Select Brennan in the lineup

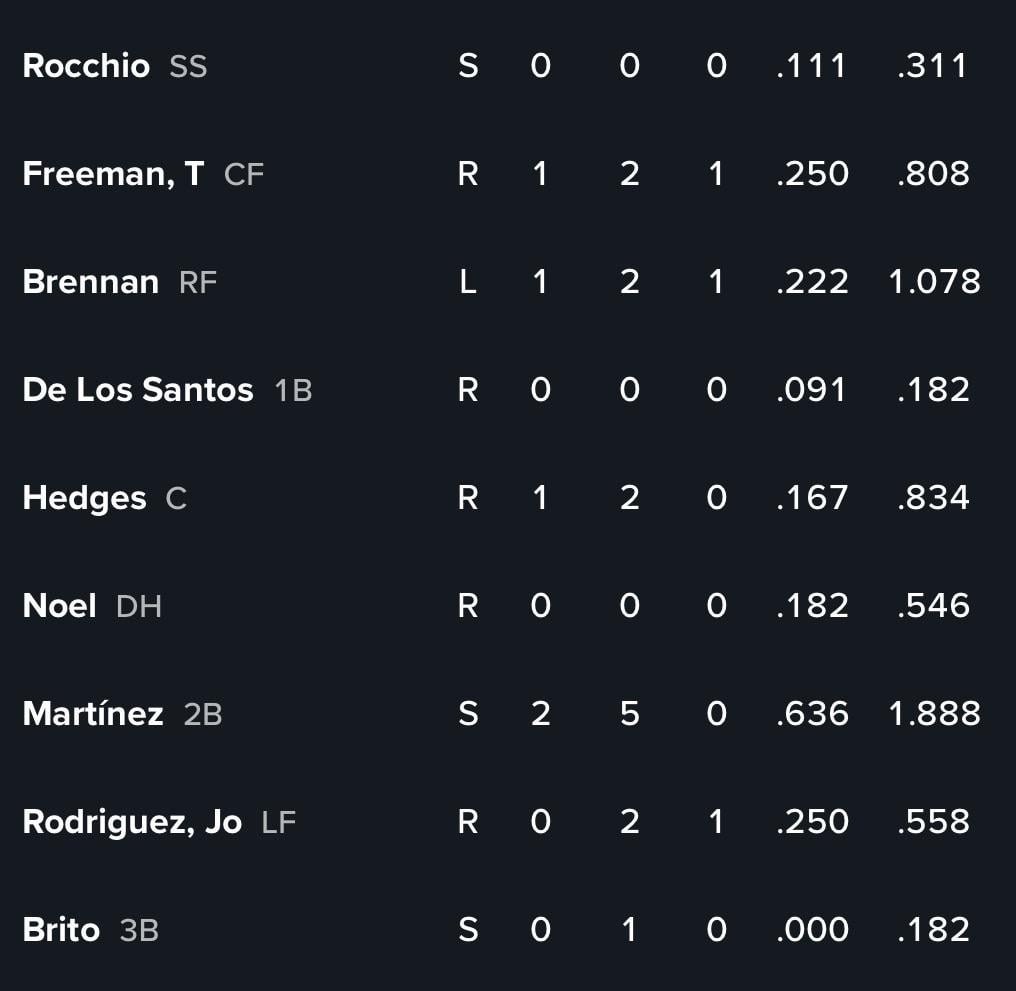[91, 282]
